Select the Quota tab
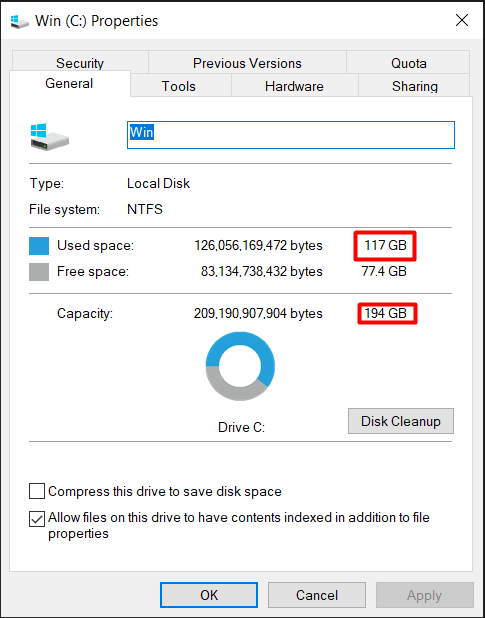The height and width of the screenshot is (618, 485). (408, 63)
